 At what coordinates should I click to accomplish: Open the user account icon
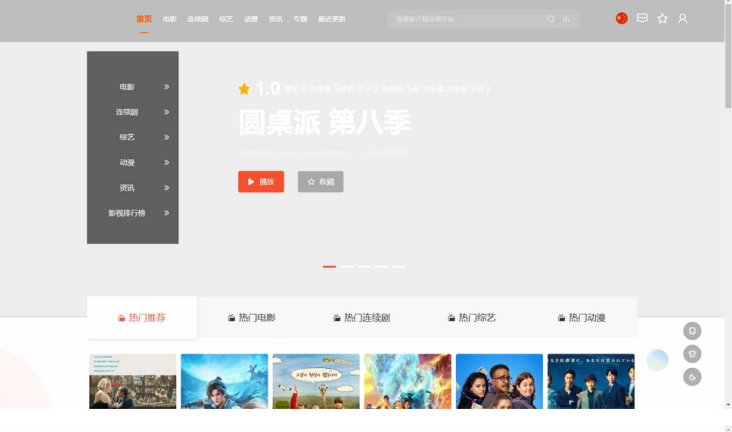[683, 18]
